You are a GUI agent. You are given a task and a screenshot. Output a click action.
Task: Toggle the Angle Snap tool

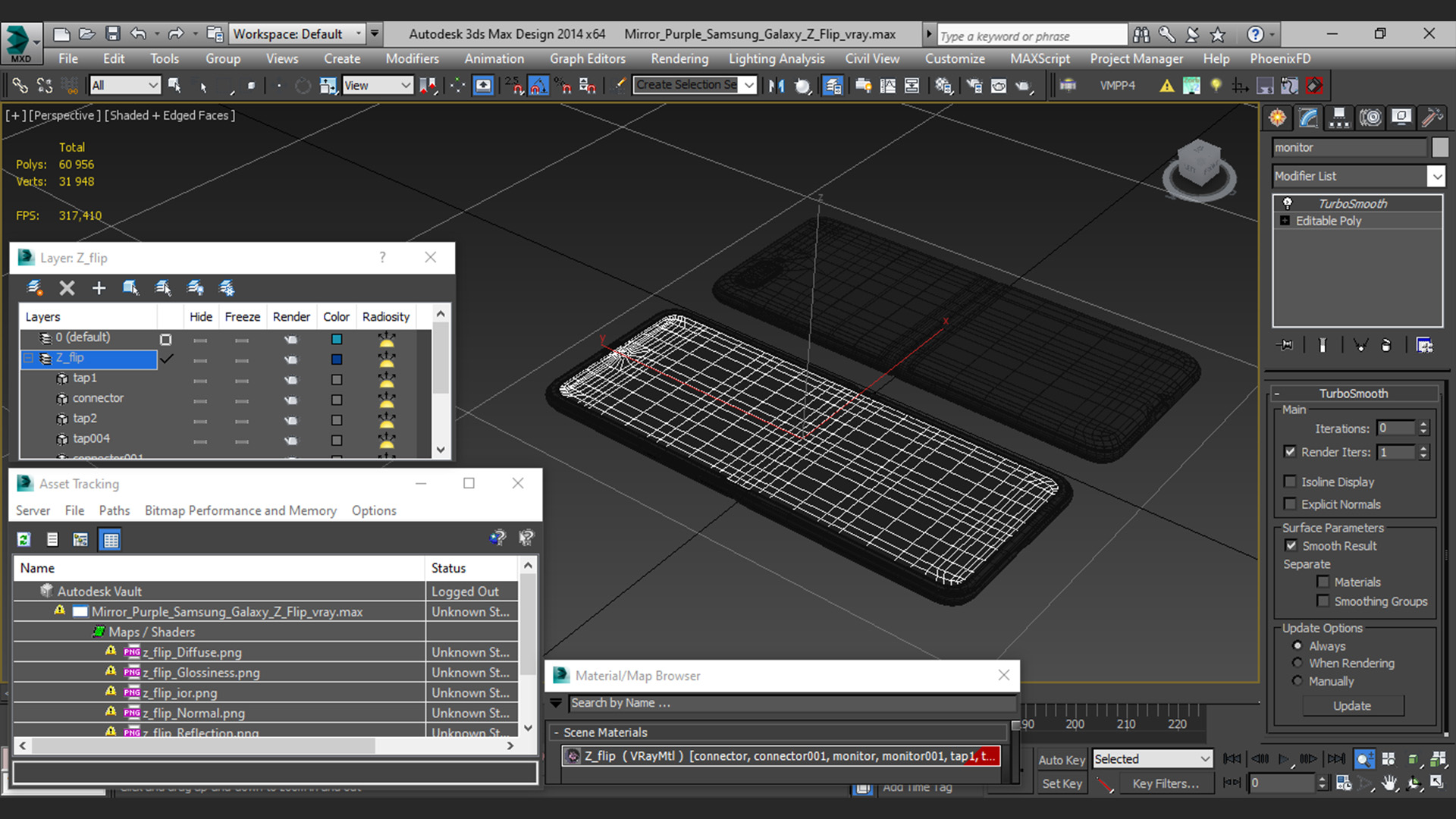coord(538,86)
